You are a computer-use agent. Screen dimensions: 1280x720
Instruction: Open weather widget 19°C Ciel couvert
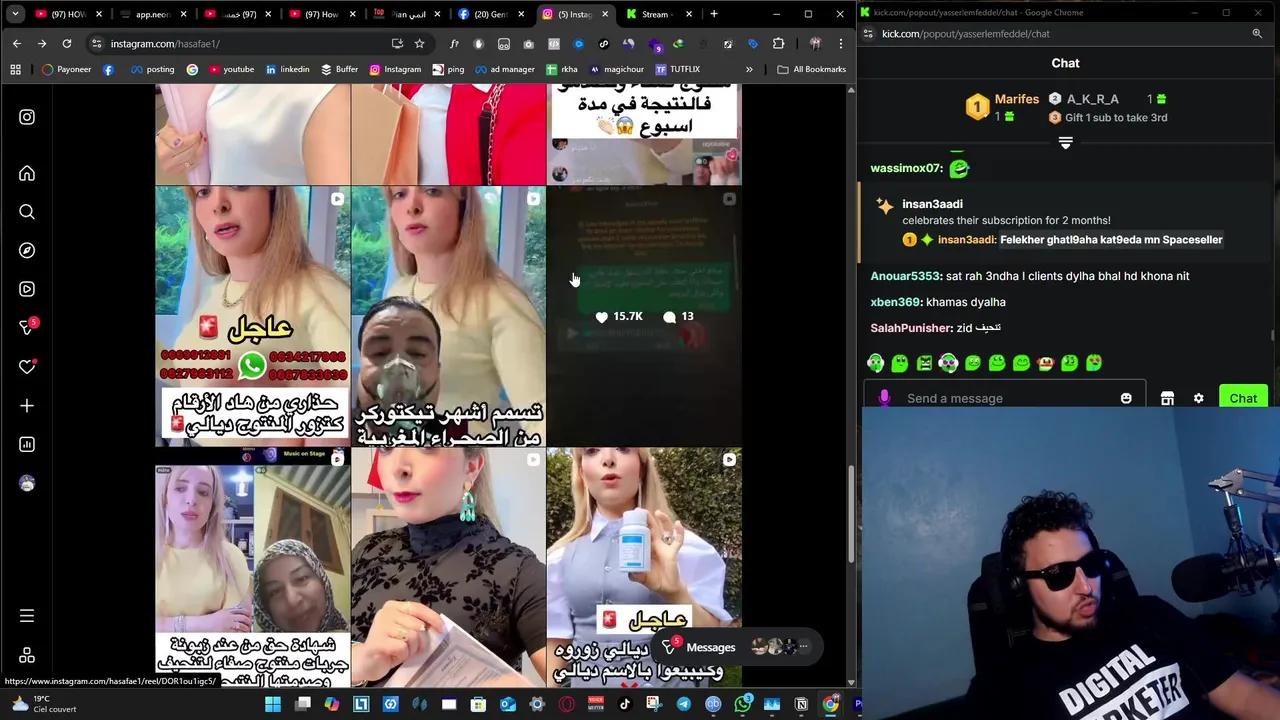pos(44,704)
